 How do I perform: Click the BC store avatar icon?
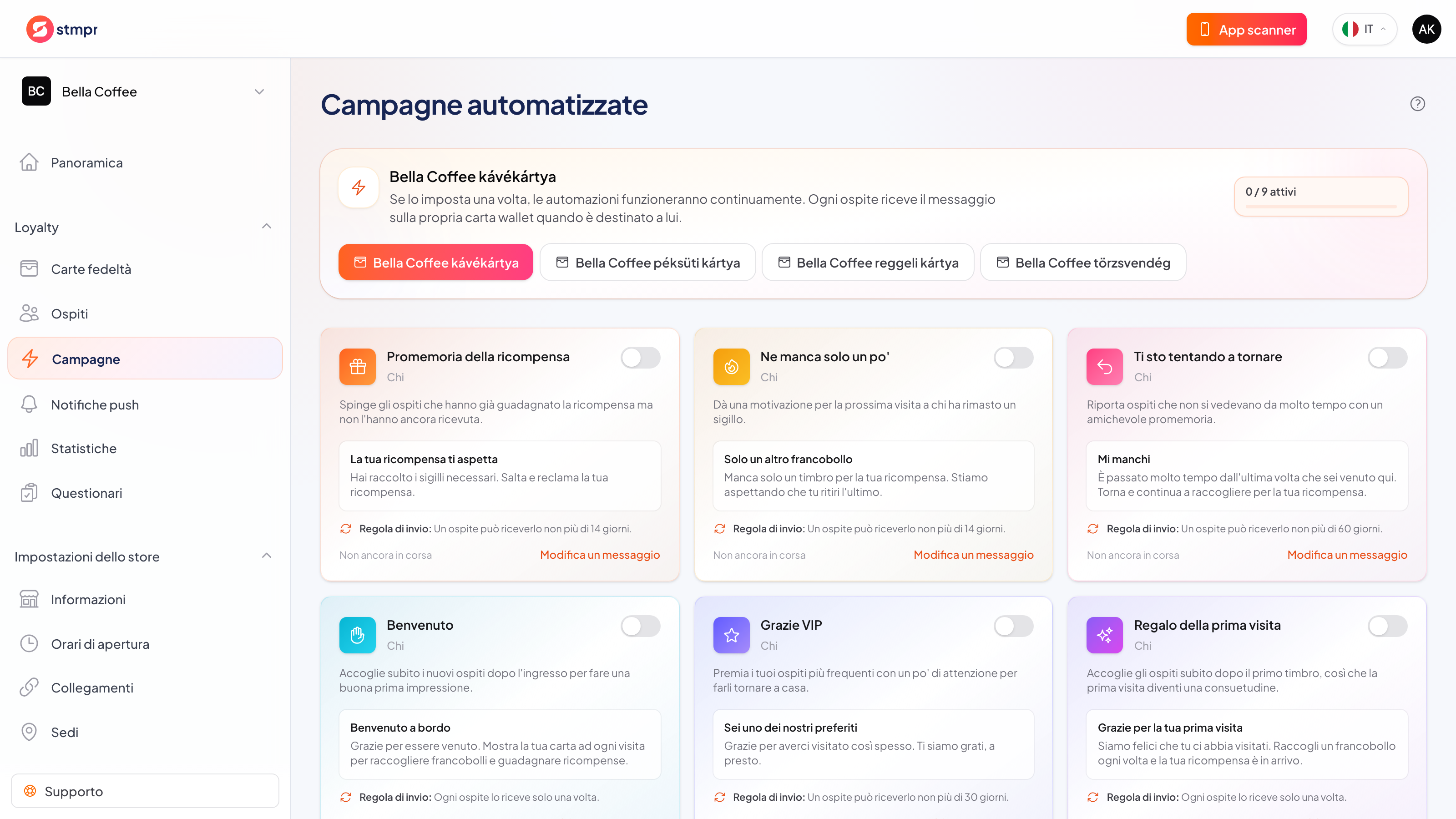tap(36, 91)
